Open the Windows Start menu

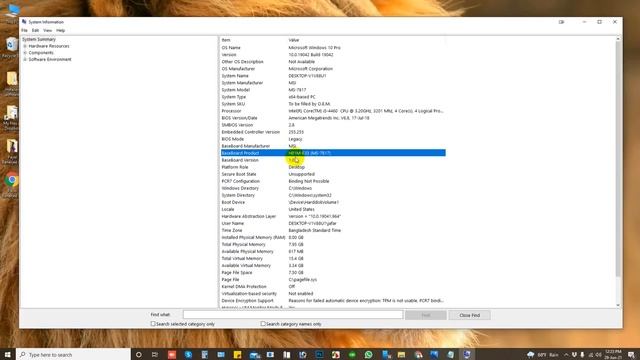coord(7,355)
